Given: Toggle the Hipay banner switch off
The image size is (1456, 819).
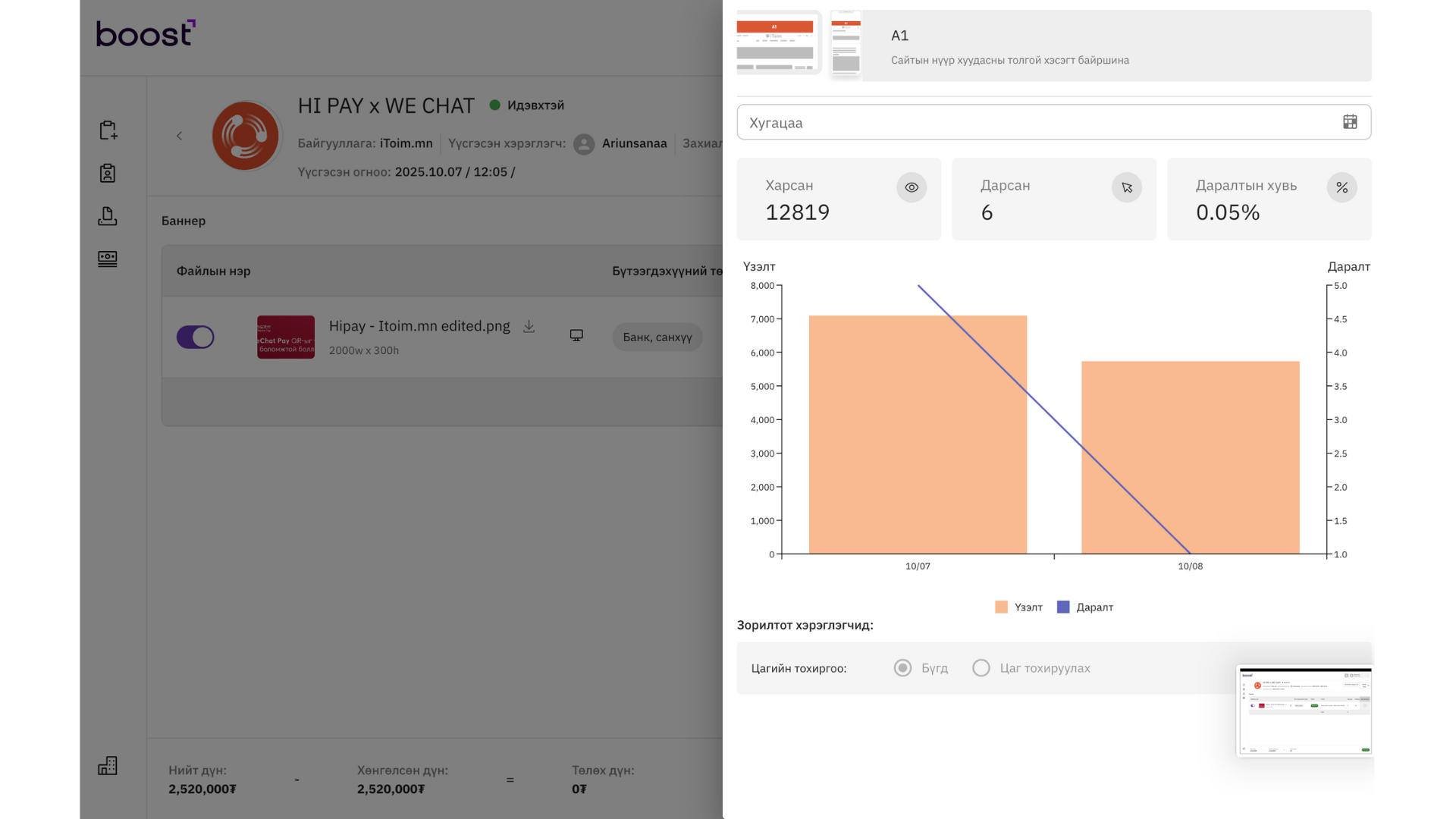Looking at the screenshot, I should [196, 337].
